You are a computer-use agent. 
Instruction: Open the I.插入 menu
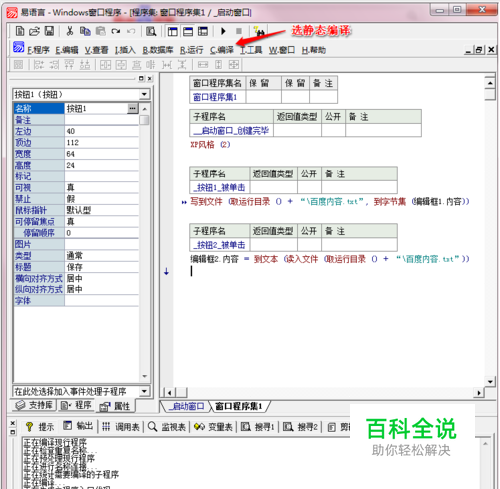(x=125, y=50)
